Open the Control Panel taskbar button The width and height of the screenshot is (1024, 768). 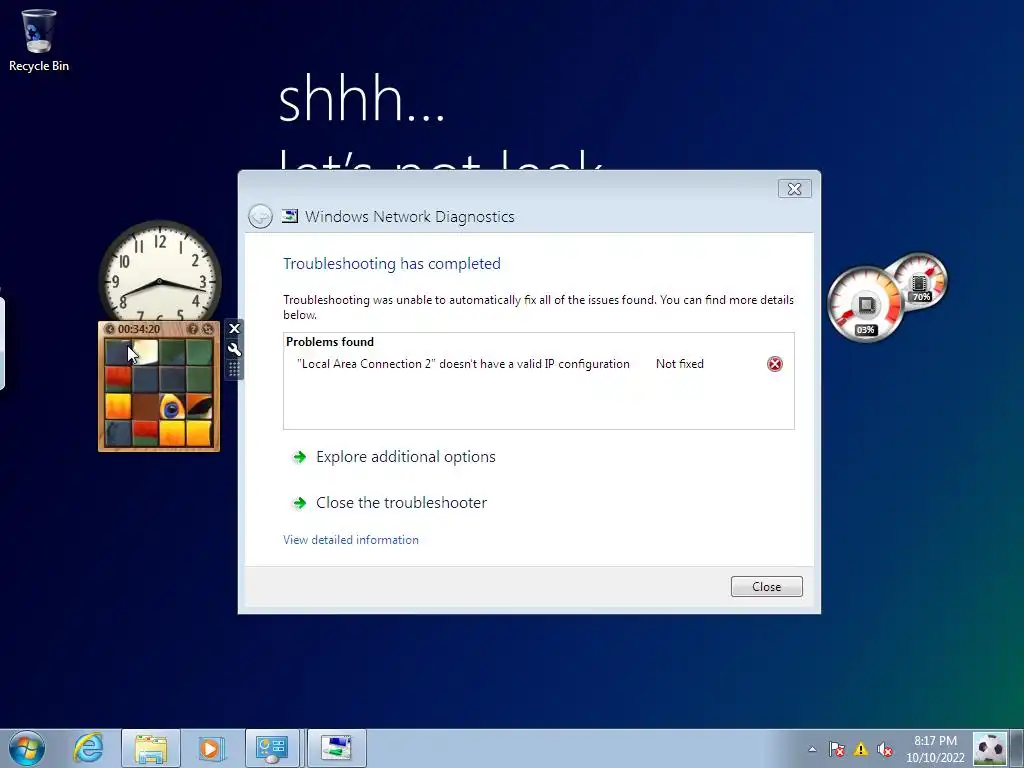tap(272, 748)
